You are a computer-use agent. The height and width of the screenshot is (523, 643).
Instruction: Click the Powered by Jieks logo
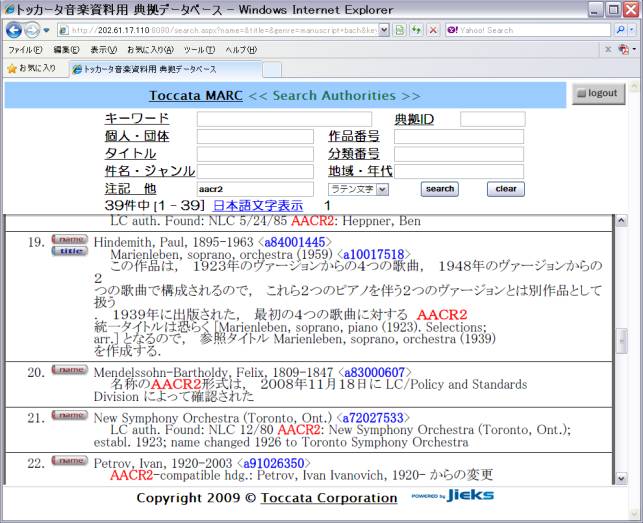pos(453,496)
